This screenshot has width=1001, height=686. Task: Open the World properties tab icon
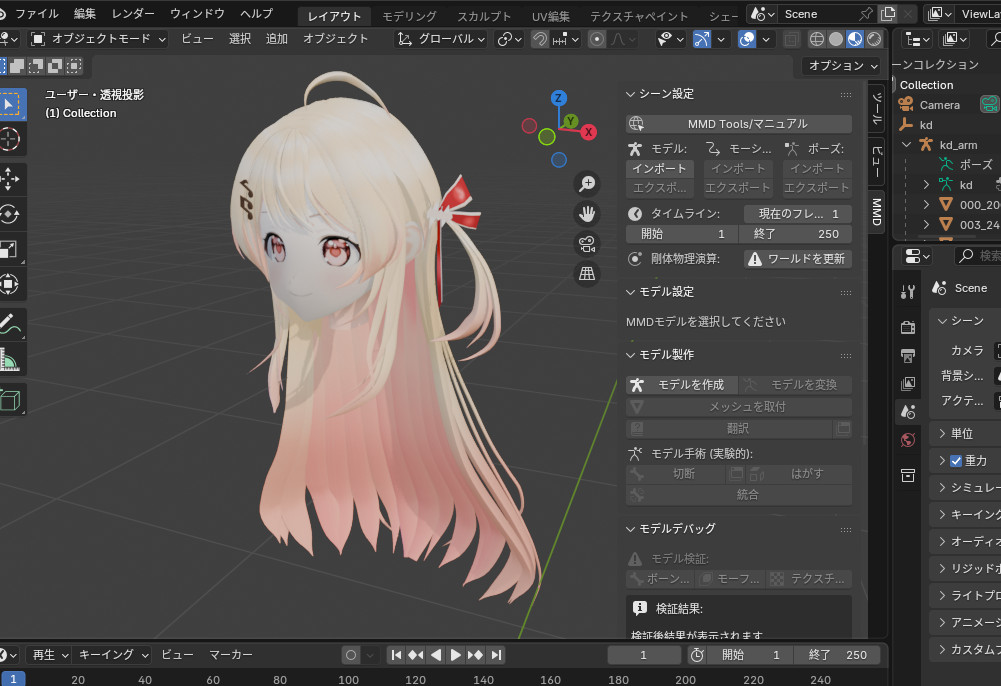(908, 439)
